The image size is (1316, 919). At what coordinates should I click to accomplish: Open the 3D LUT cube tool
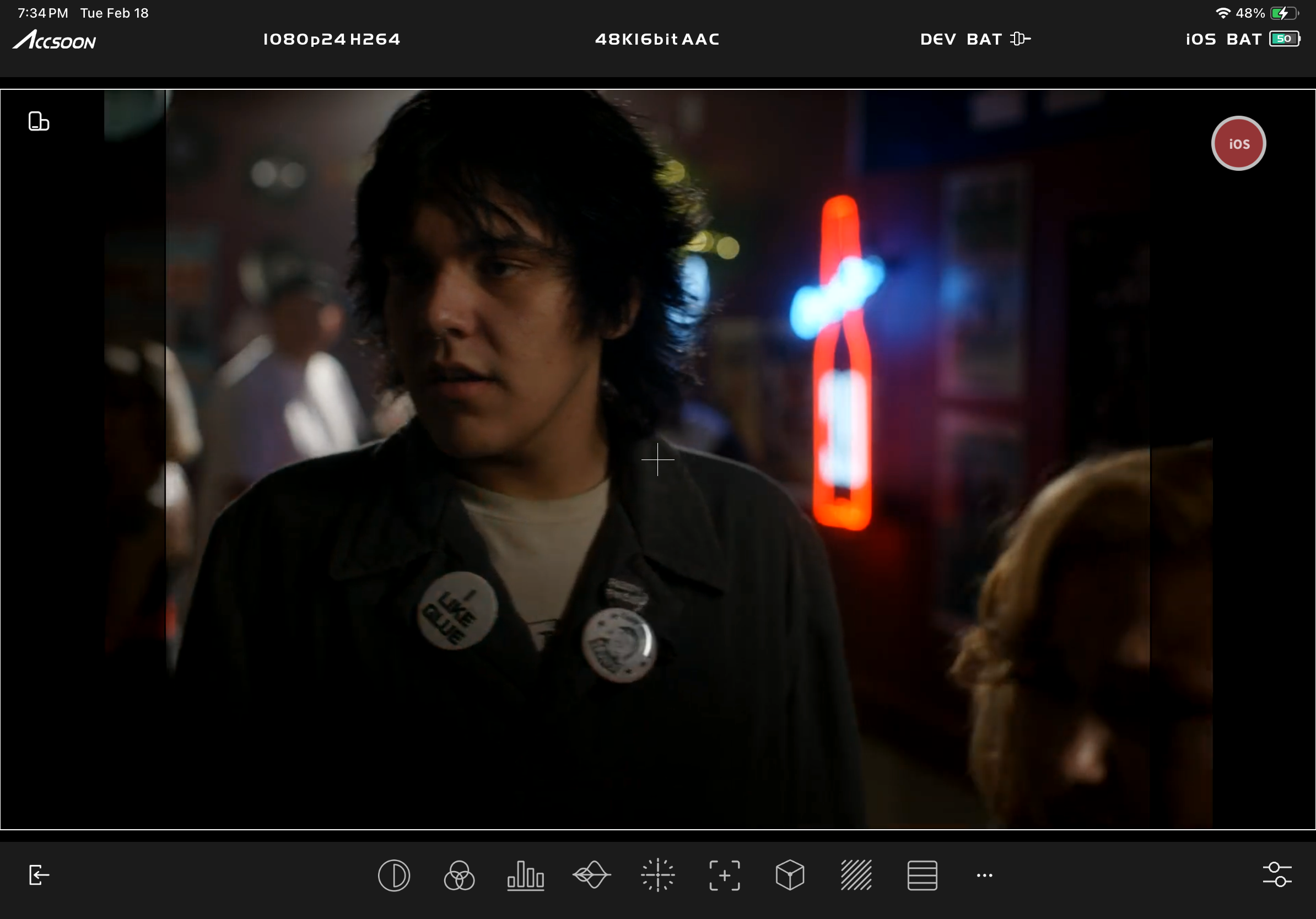coord(790,875)
